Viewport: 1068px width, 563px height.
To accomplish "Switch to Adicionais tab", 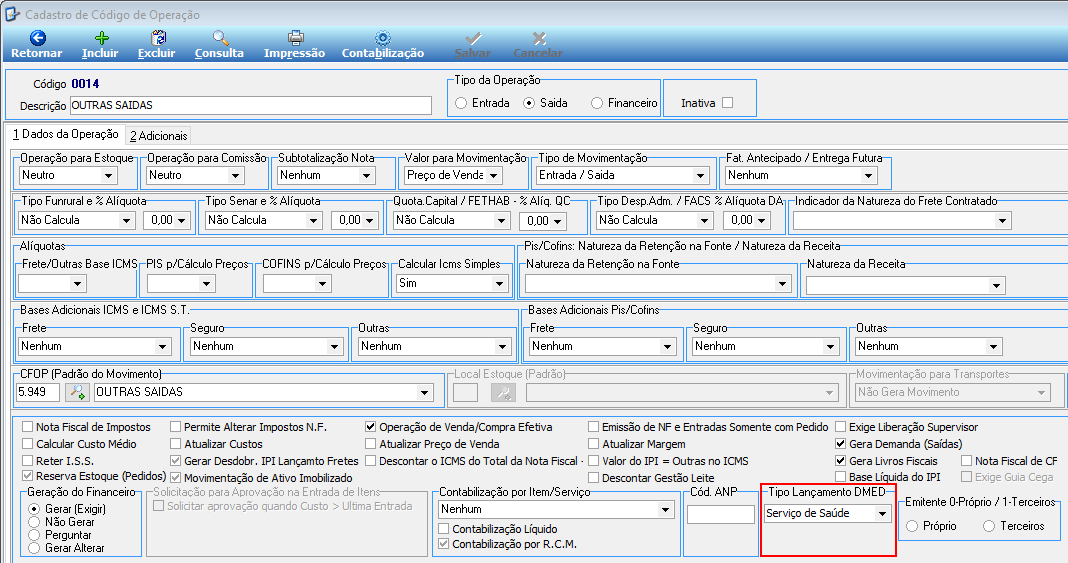I will coord(159,135).
